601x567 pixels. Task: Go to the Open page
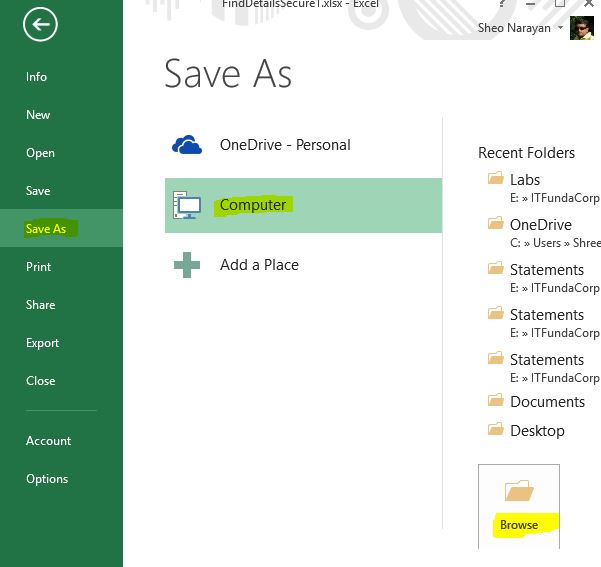coord(40,153)
